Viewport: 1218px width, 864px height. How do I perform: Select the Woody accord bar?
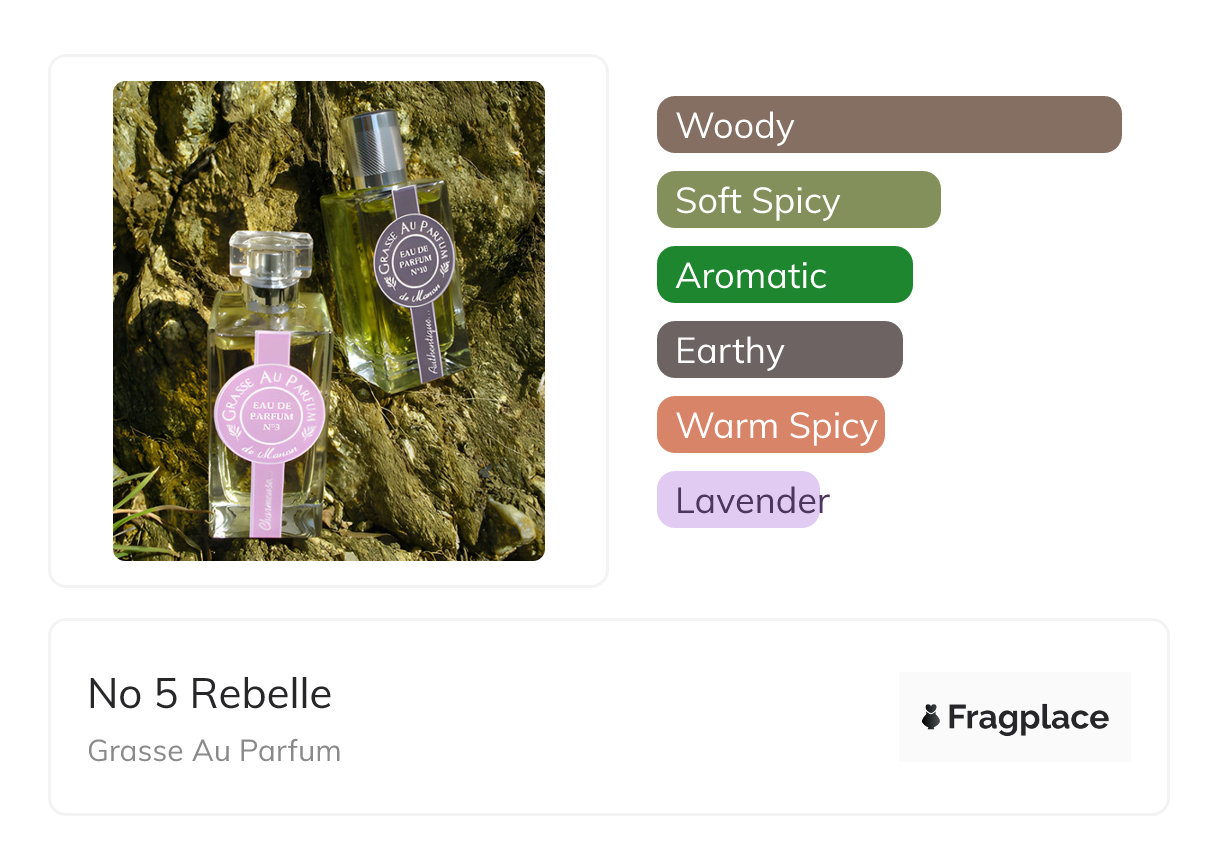tap(888, 125)
